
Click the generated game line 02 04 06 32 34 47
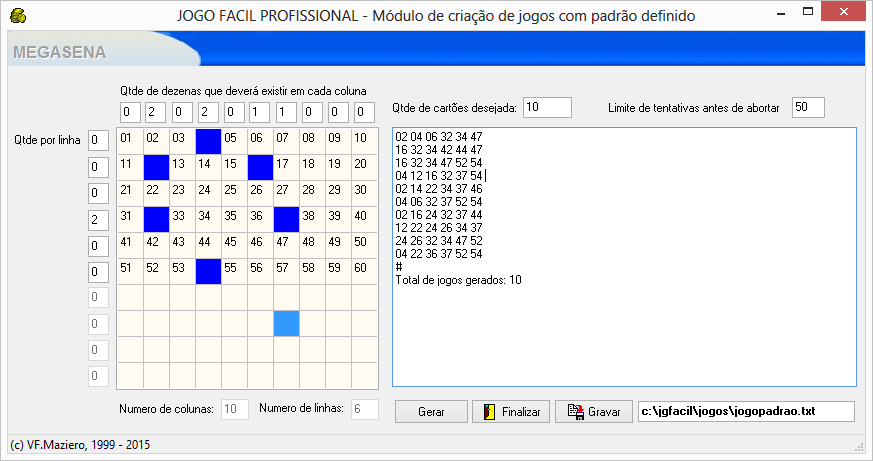(439, 137)
